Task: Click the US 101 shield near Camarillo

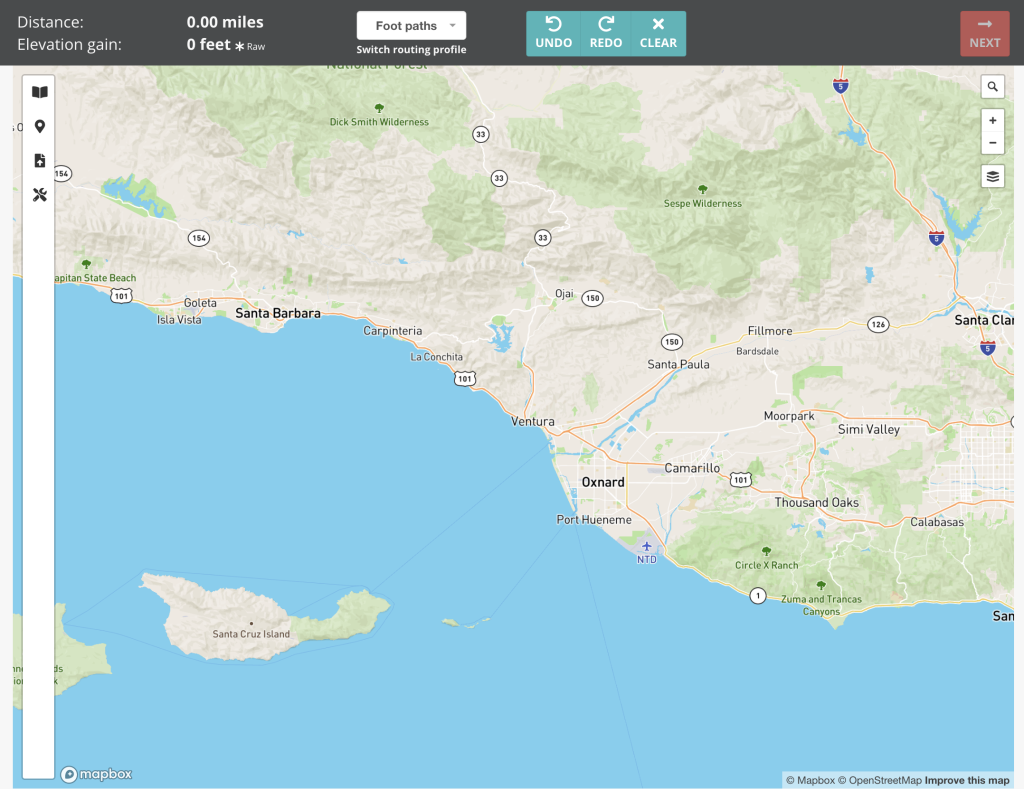Action: [x=740, y=480]
